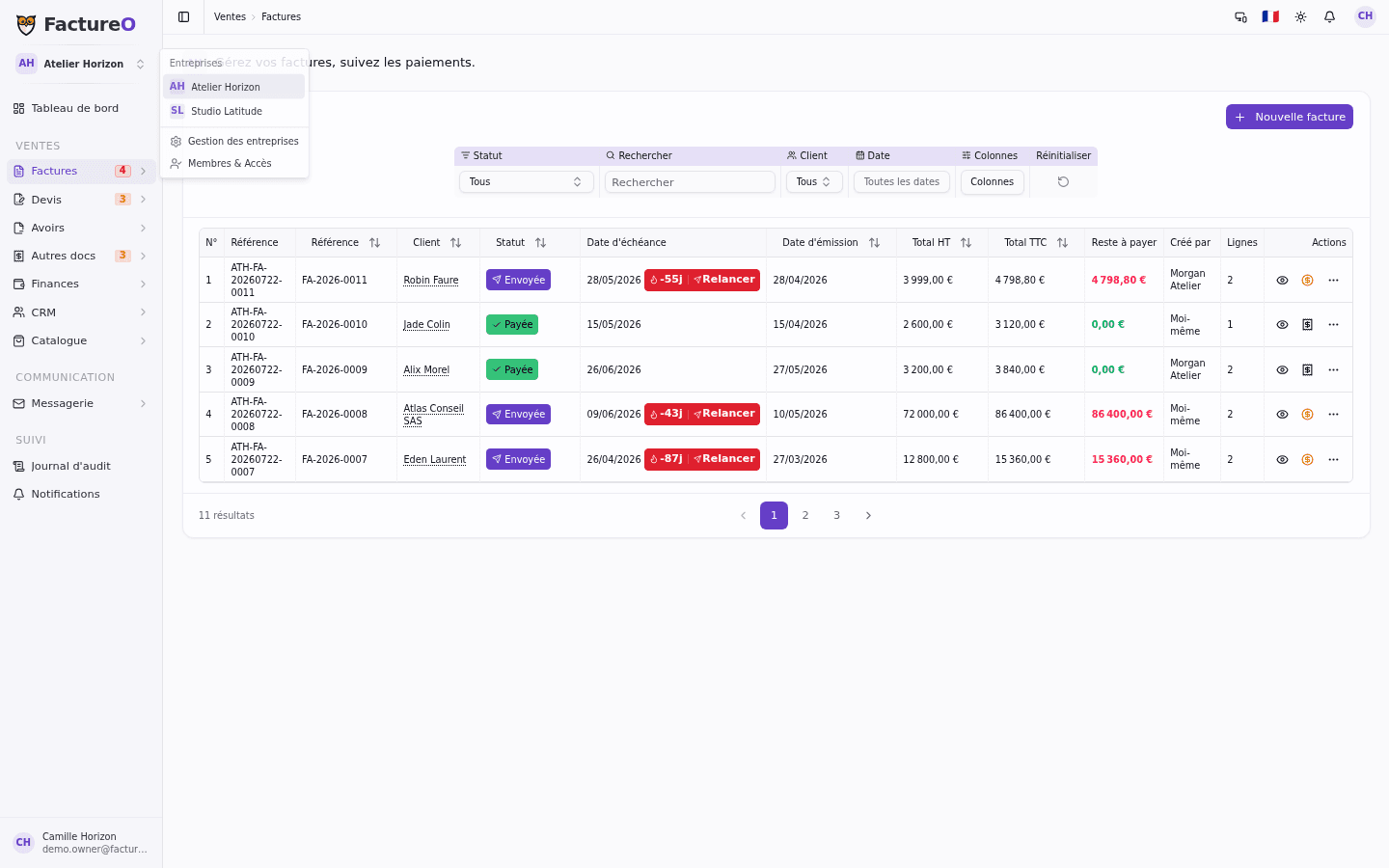The width and height of the screenshot is (1389, 868).
Task: Toggle the sidebar panel icon
Action: click(183, 16)
